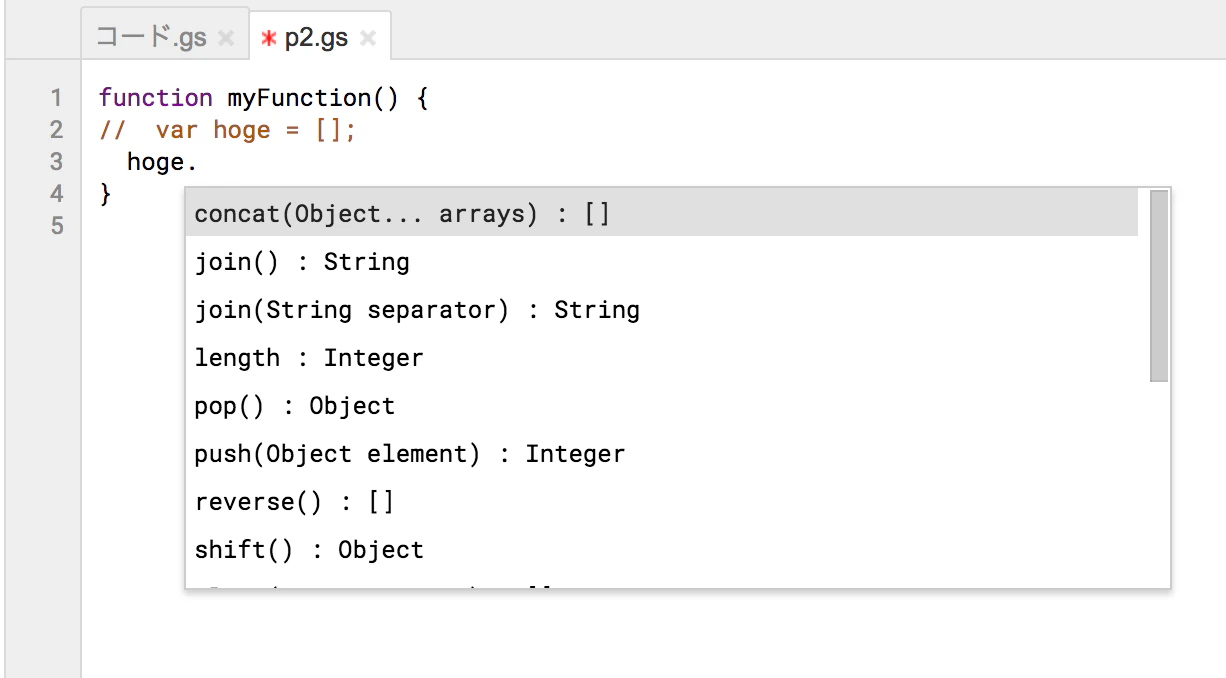Place cursor on function myFunction() line
1226x678 pixels.
(x=264, y=98)
